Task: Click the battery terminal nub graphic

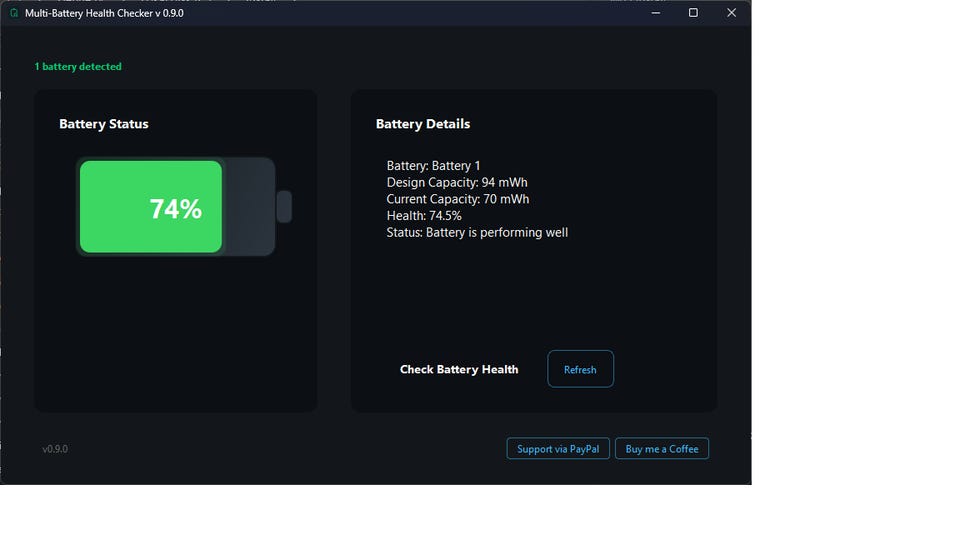Action: [x=283, y=206]
